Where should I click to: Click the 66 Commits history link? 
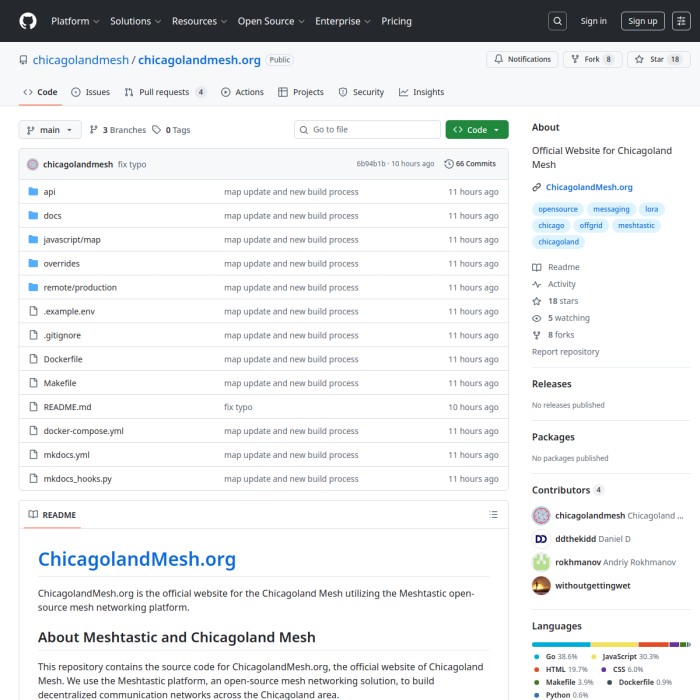pos(470,164)
